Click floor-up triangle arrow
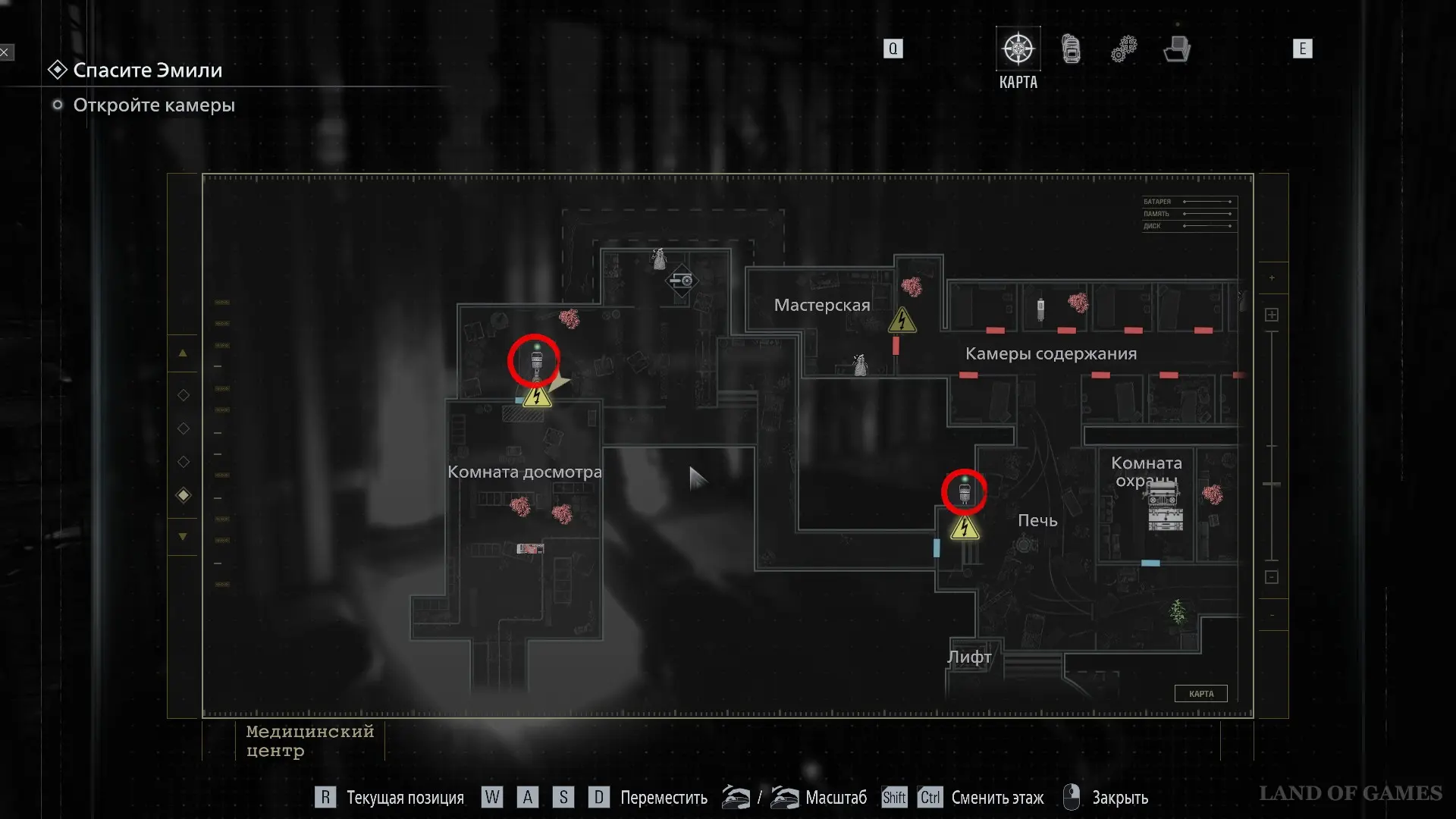Viewport: 1456px width, 819px height. (x=183, y=353)
